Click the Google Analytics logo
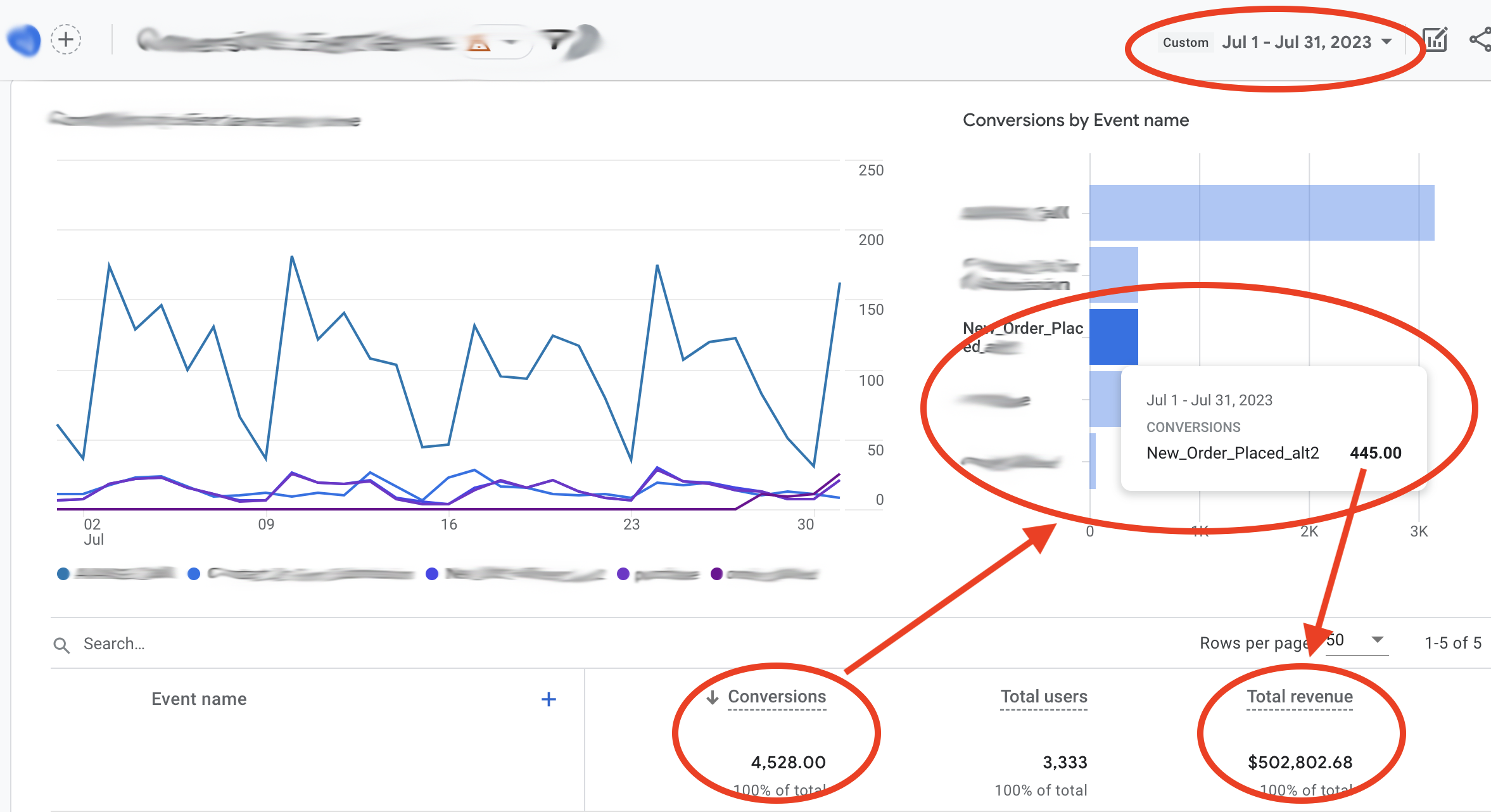 (x=22, y=39)
